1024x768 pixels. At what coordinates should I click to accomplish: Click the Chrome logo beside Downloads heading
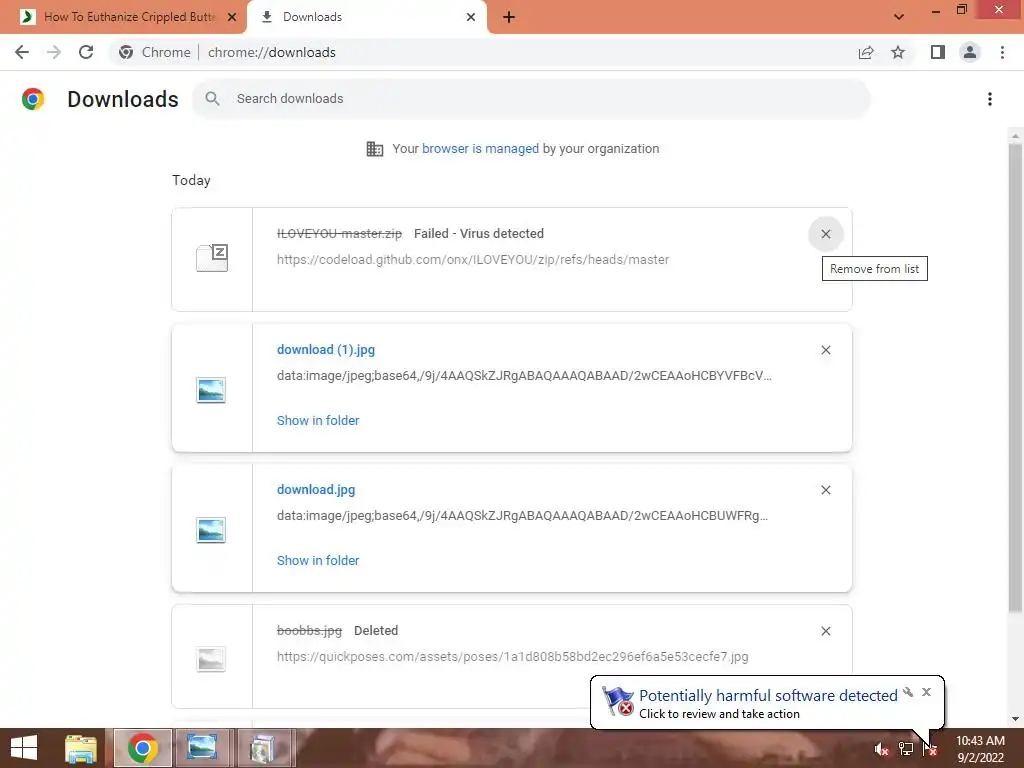pyautogui.click(x=33, y=99)
